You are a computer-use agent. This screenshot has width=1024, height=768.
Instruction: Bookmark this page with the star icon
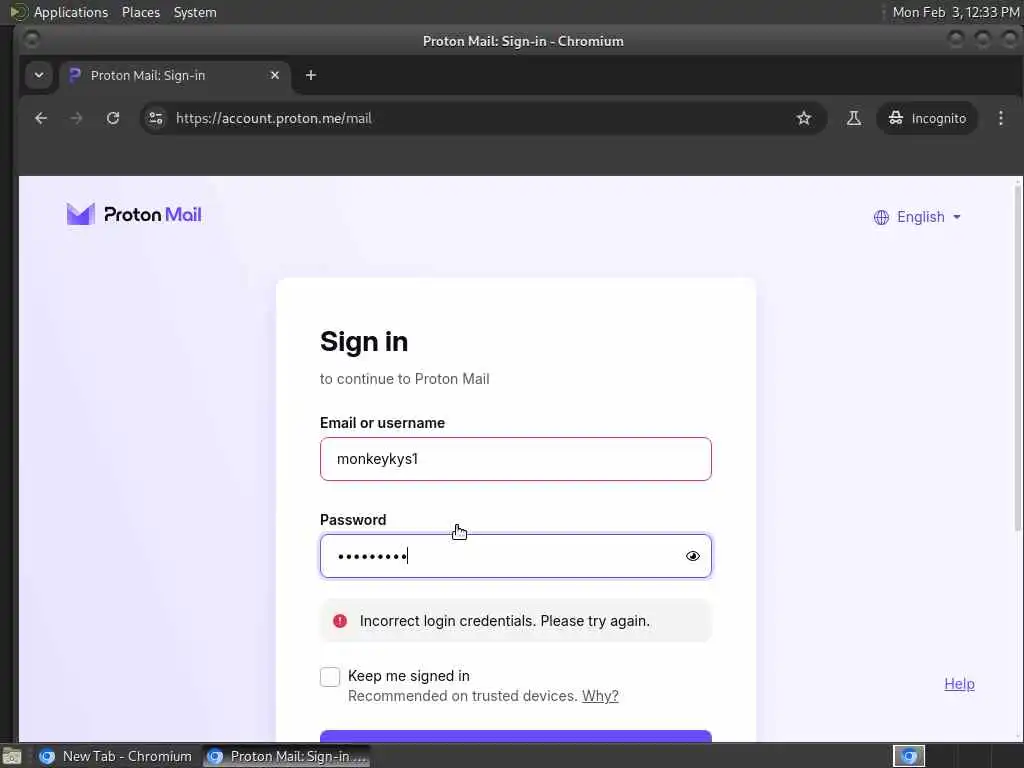pos(804,118)
